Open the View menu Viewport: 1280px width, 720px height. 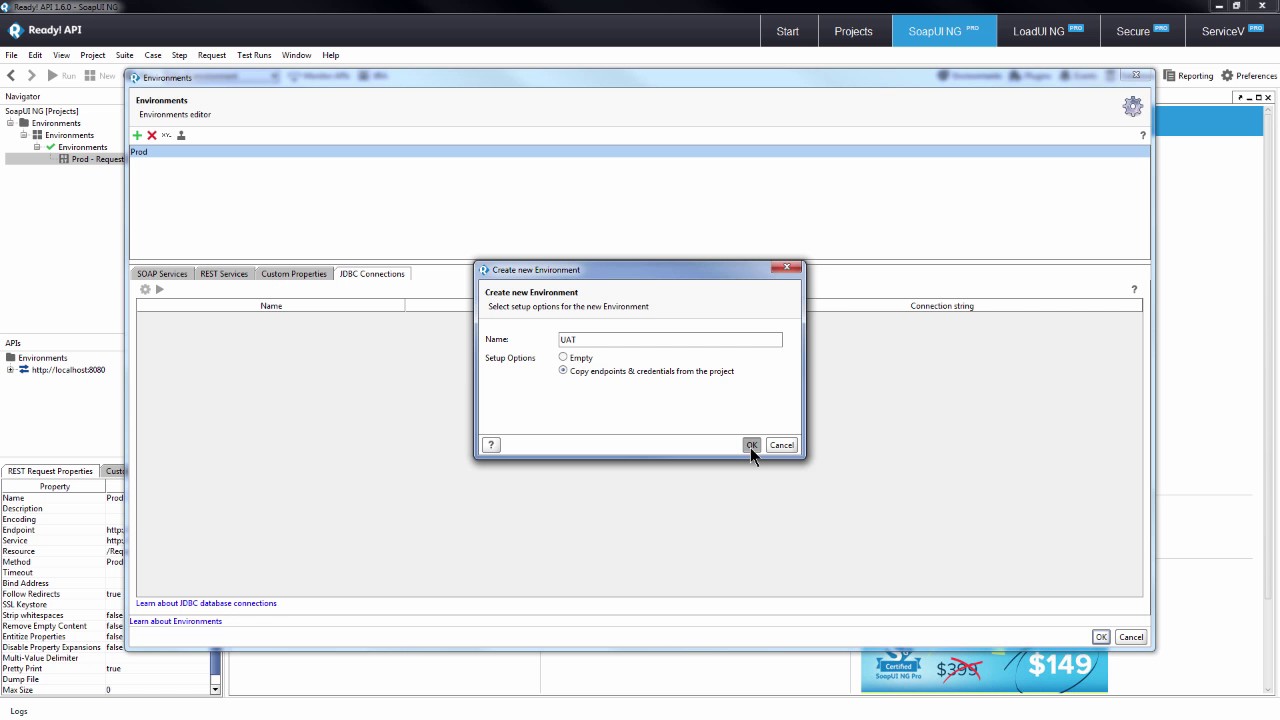click(61, 55)
